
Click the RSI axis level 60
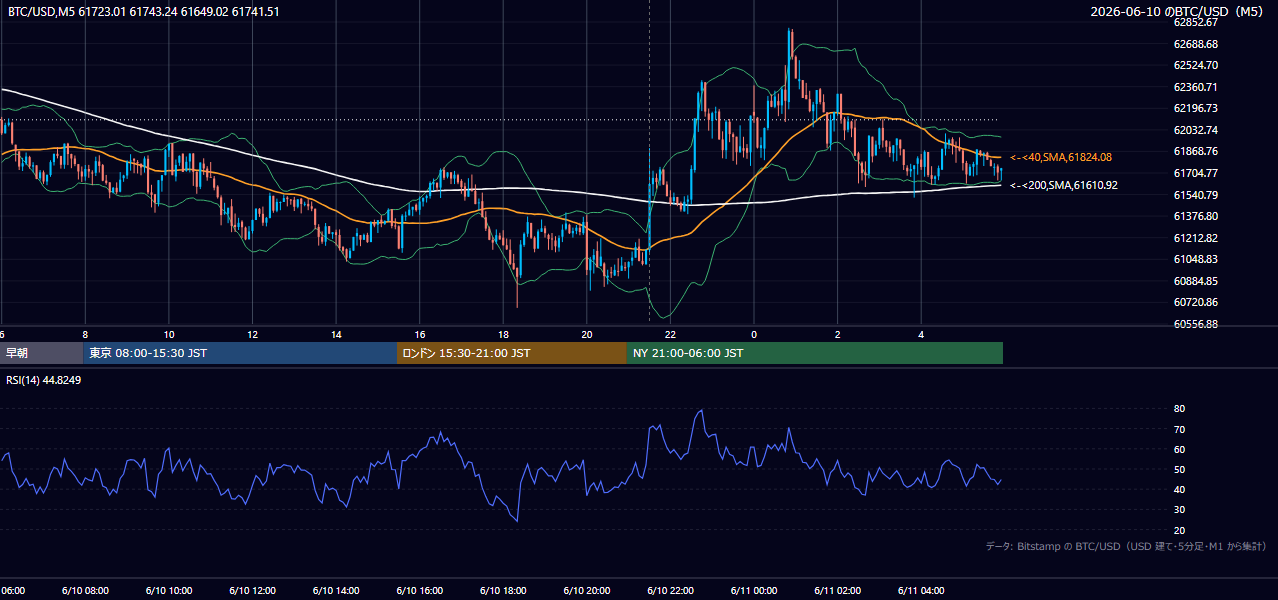coord(1179,449)
